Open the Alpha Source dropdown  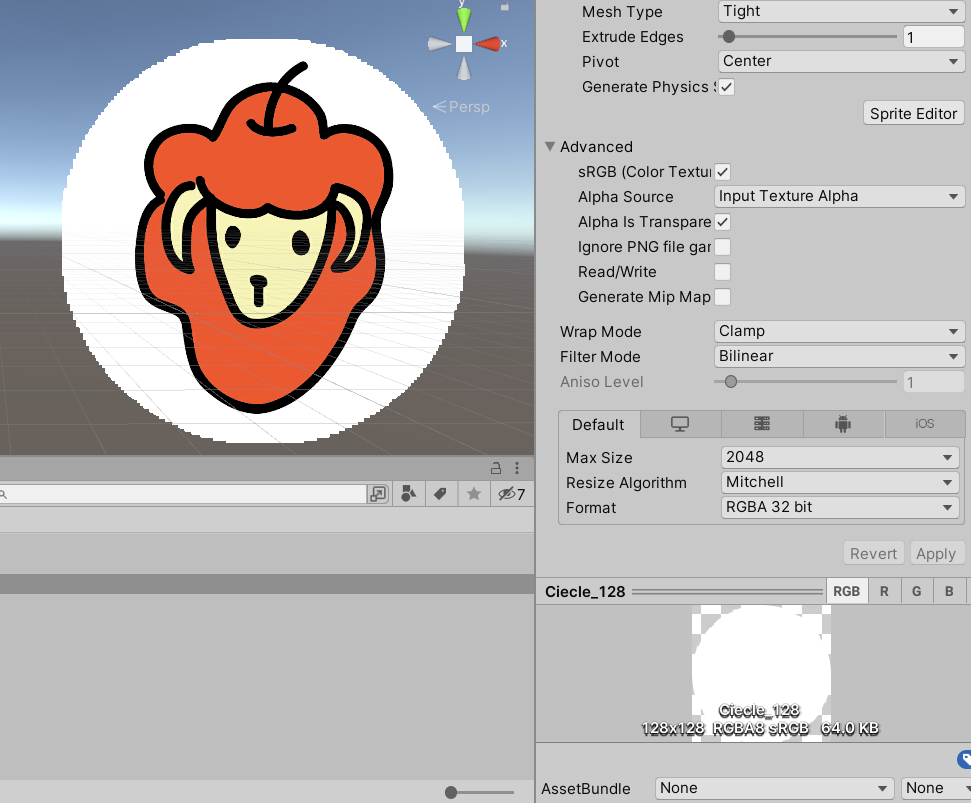(x=839, y=196)
